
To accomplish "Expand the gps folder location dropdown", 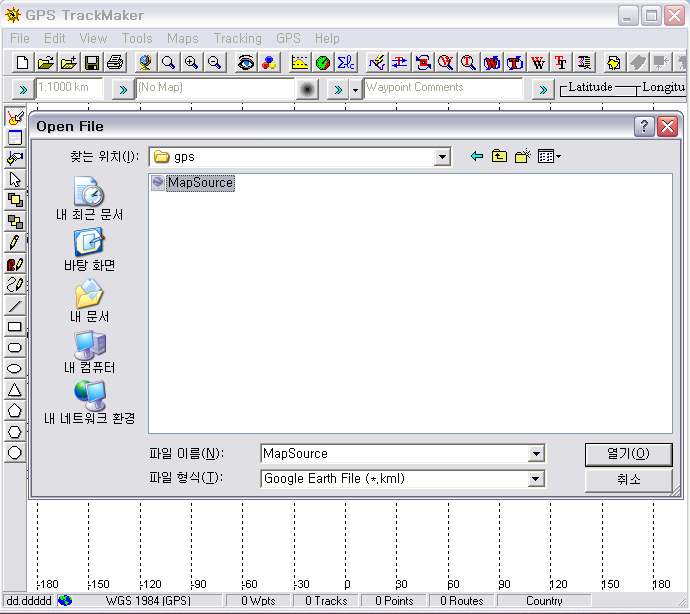I will (x=442, y=157).
